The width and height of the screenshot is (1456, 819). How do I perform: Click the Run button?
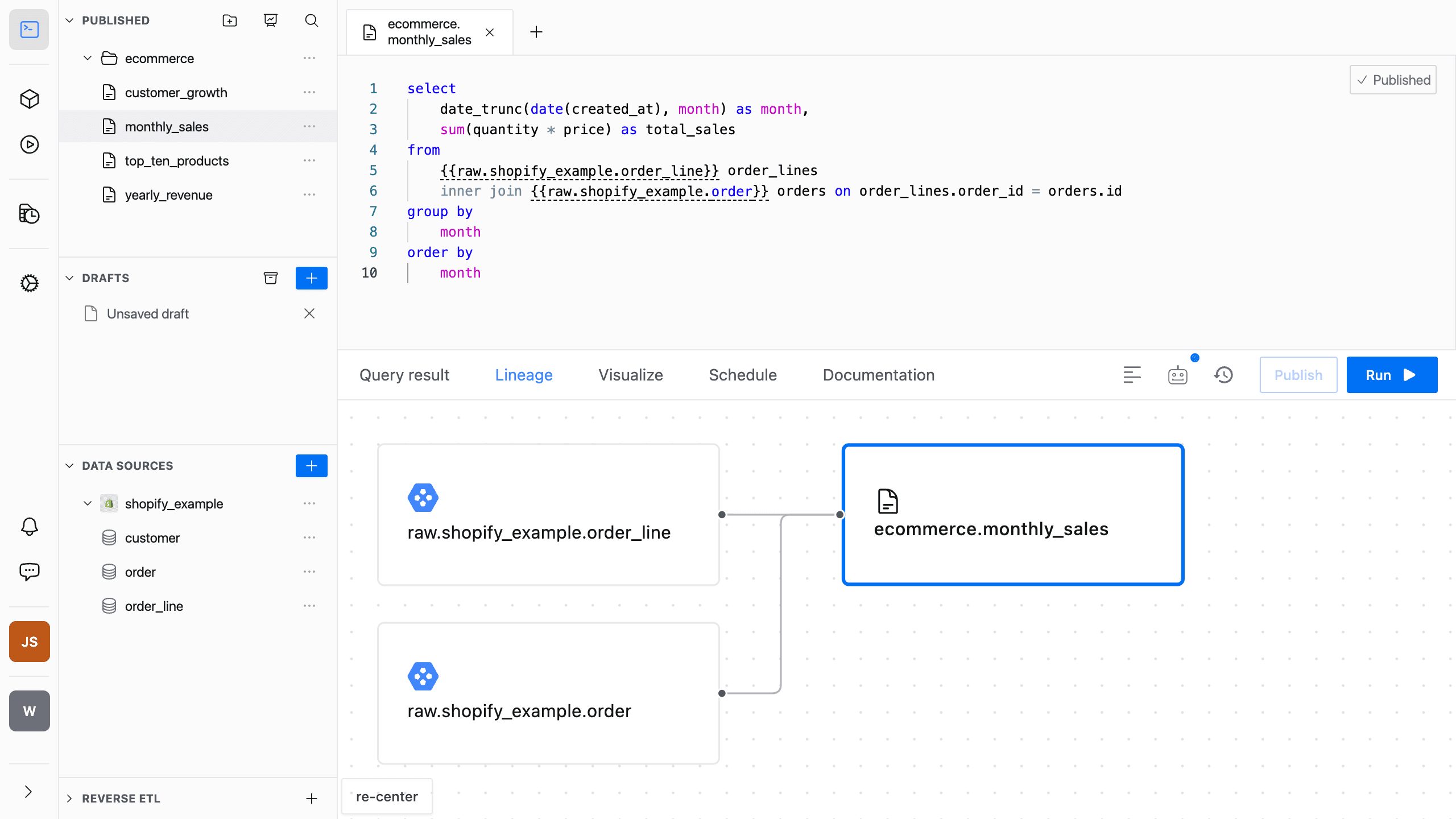tap(1392, 375)
